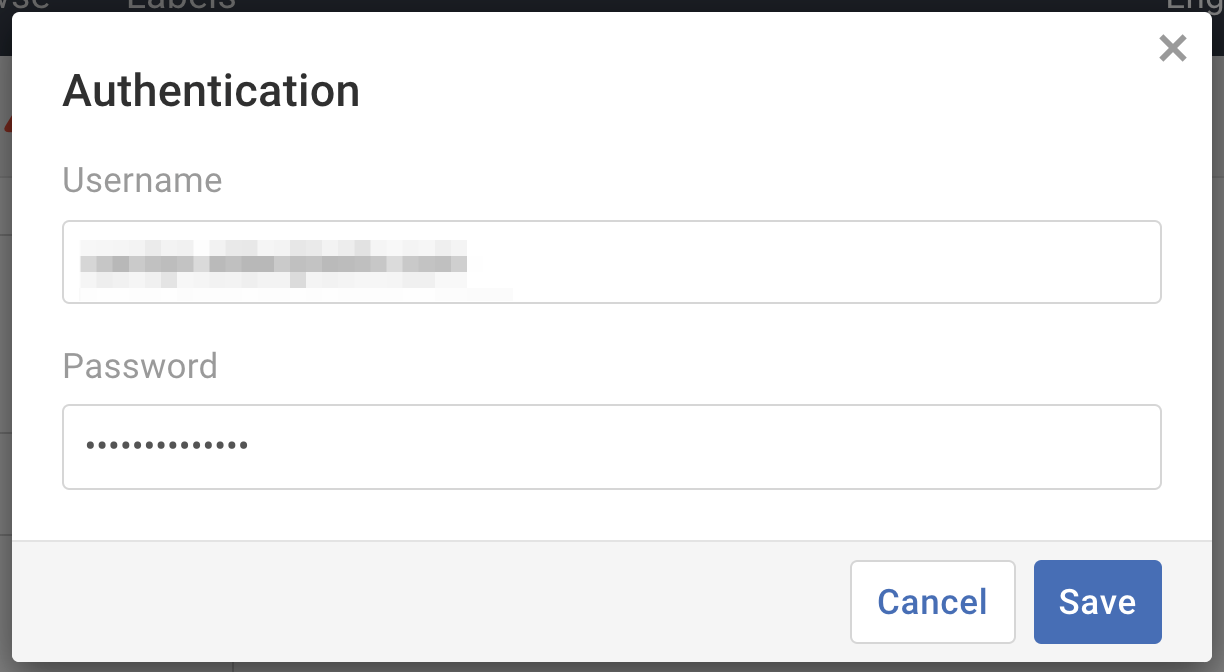1224x672 pixels.
Task: Click the X to dismiss the dialog
Action: (1171, 47)
